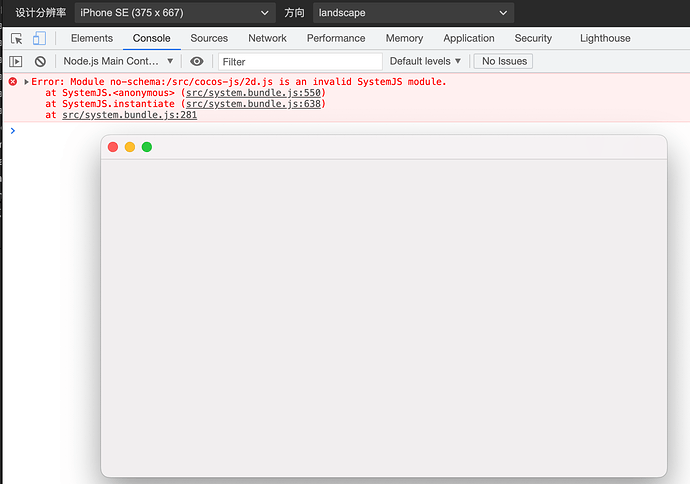Go to the Memory tab
This screenshot has height=484, width=690.
tap(404, 38)
